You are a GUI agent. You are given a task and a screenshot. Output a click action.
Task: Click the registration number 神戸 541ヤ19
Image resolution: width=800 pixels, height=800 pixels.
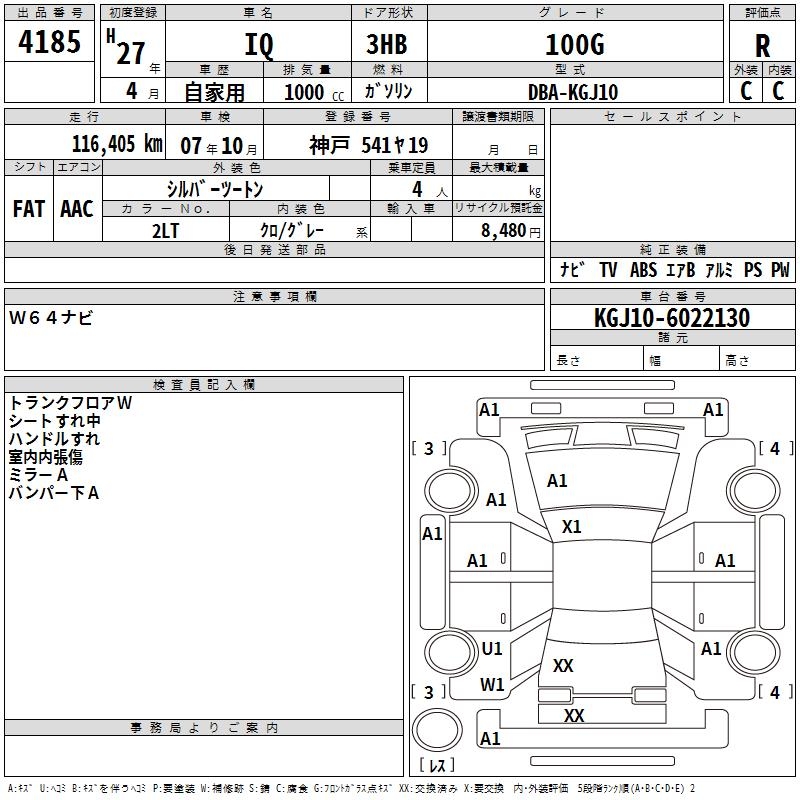[368, 144]
